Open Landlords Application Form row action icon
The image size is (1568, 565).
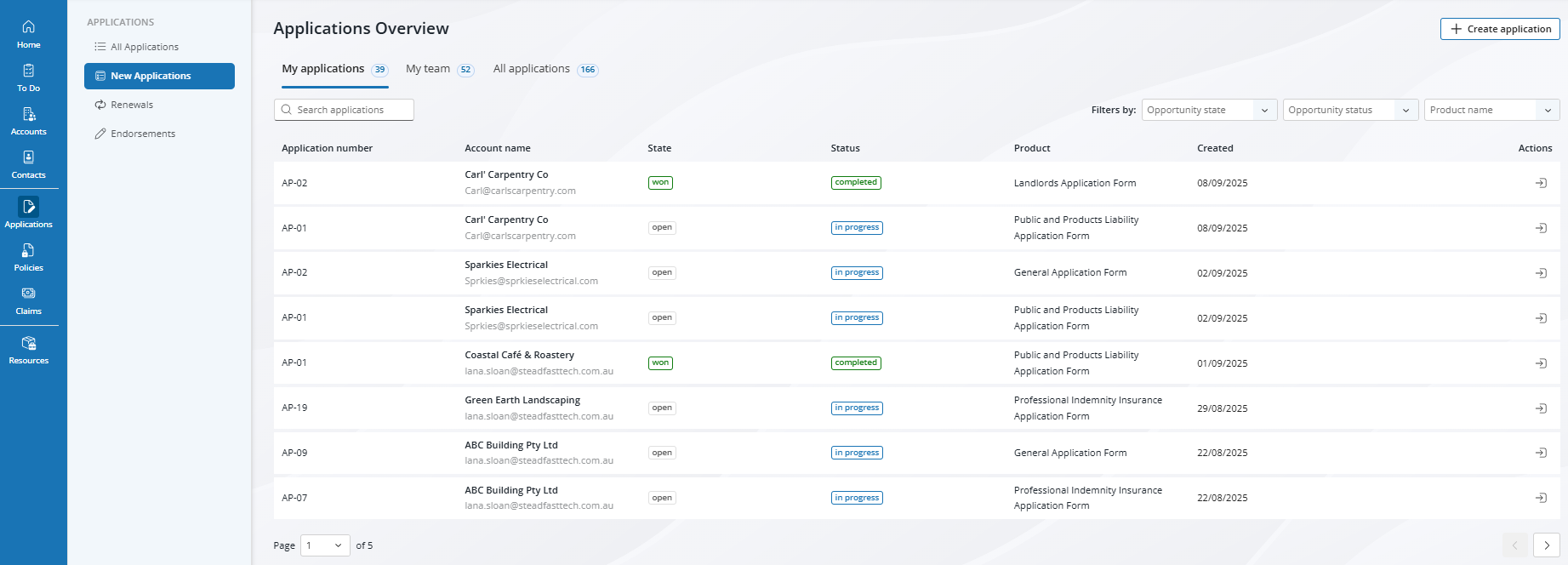coord(1540,183)
